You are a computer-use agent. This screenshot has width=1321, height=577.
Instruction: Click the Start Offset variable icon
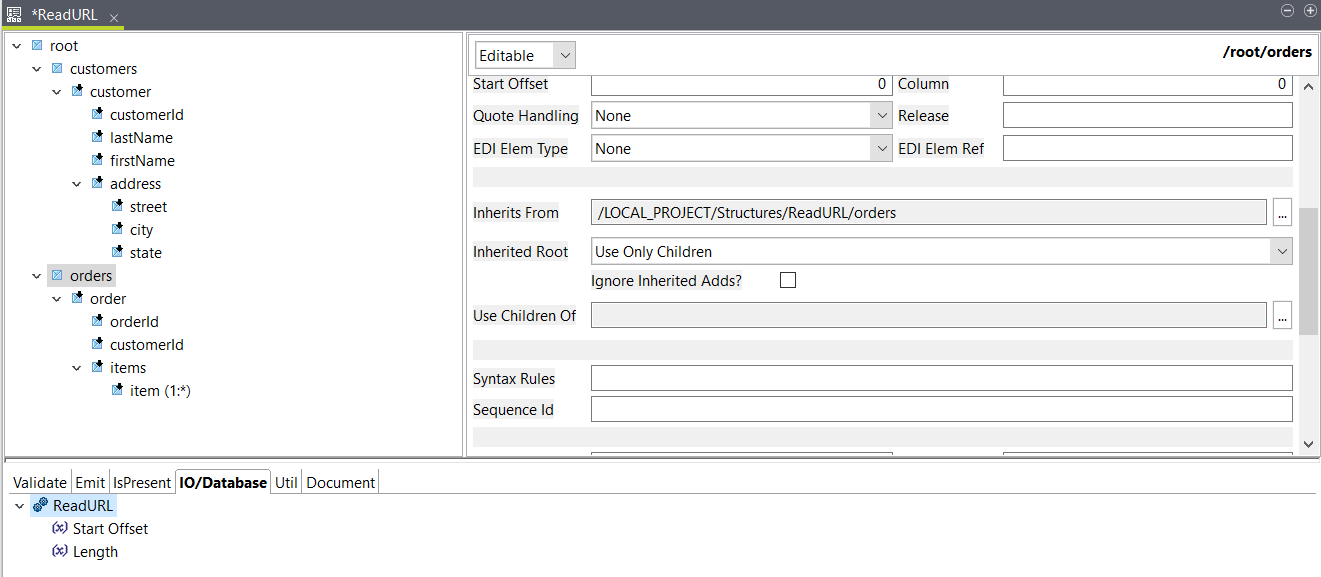tap(60, 528)
